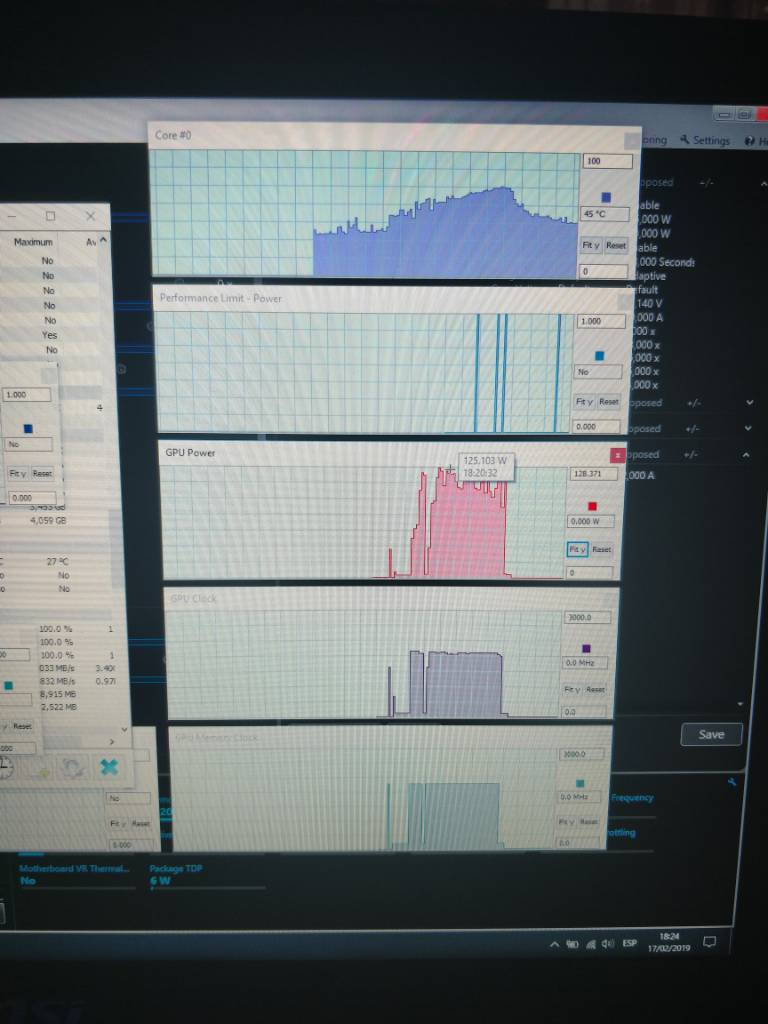Change the purple GPU Clock graph color
The height and width of the screenshot is (1024, 768).
586,648
